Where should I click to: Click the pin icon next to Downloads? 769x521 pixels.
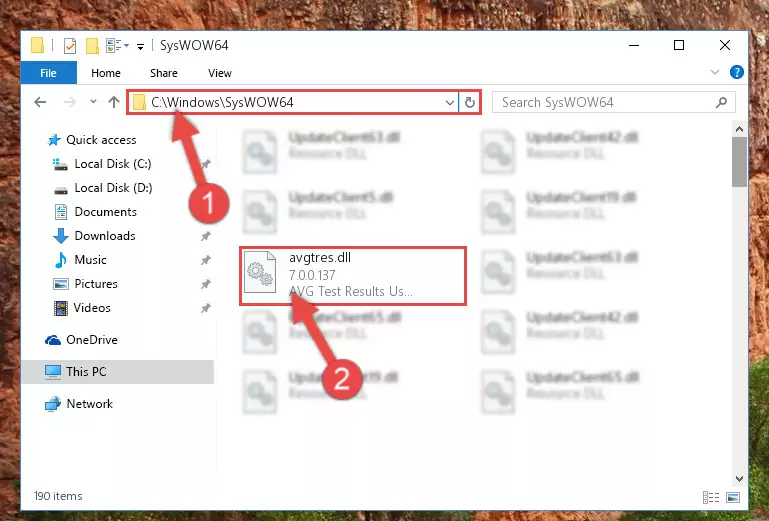(205, 236)
